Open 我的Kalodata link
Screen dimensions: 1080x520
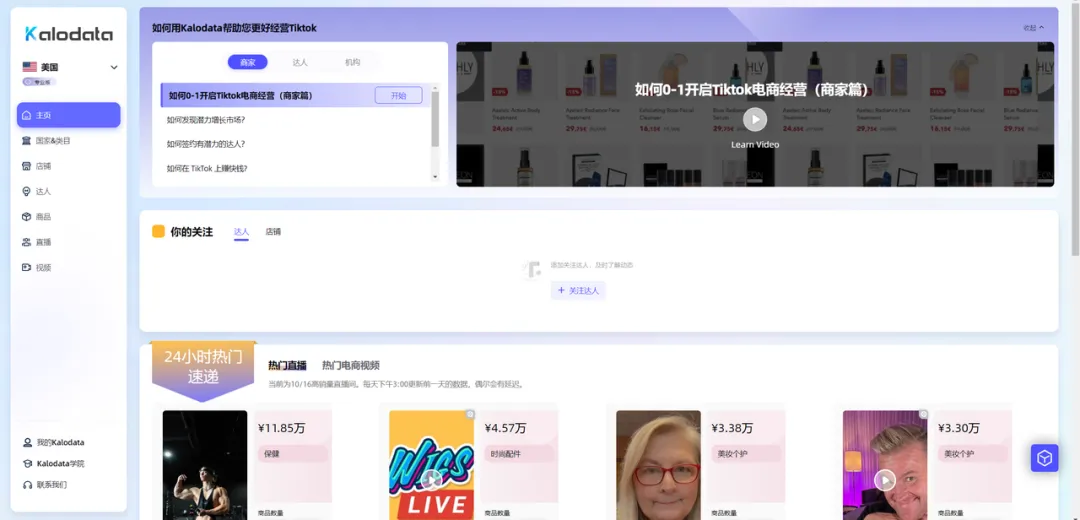pyautogui.click(x=61, y=442)
